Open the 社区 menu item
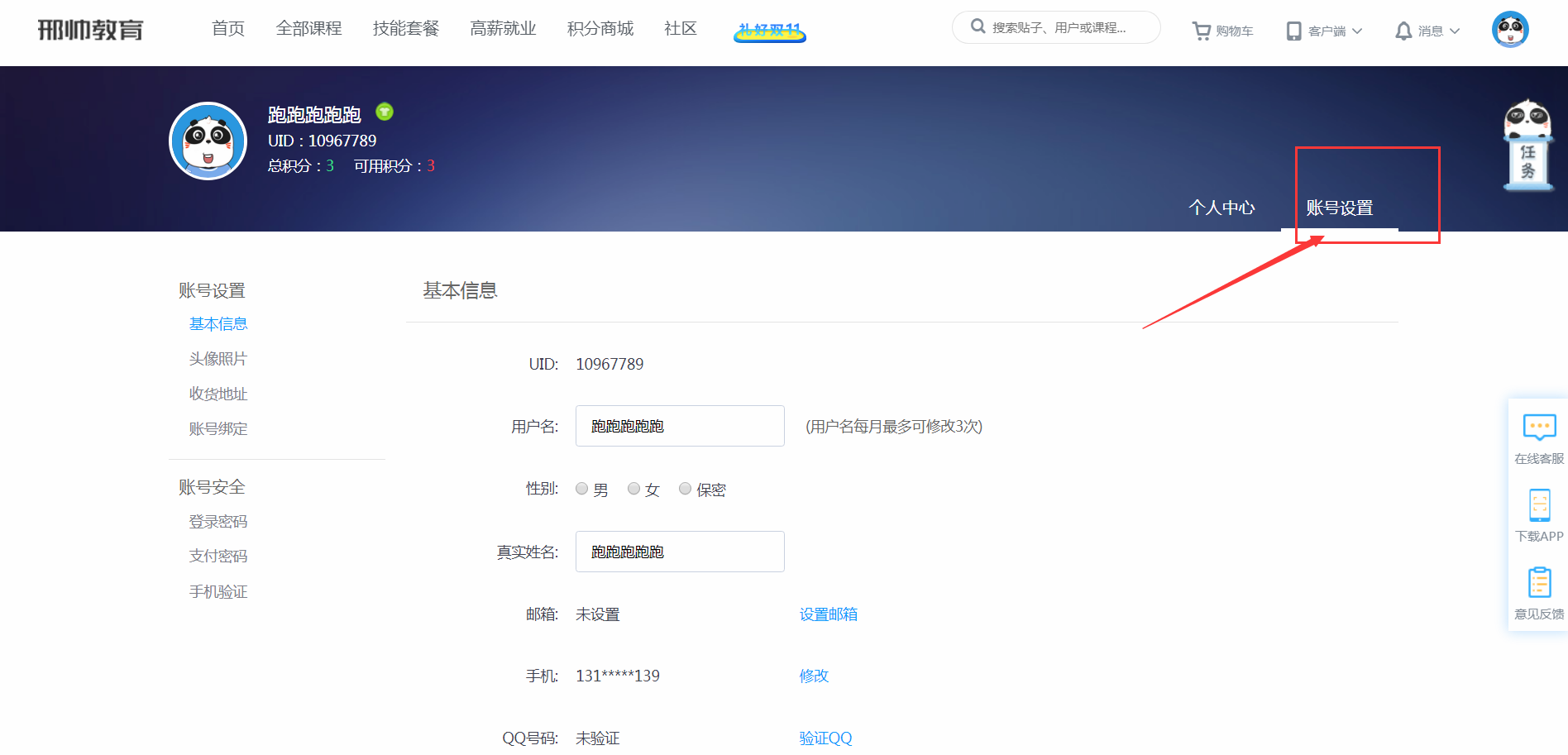 (x=679, y=27)
